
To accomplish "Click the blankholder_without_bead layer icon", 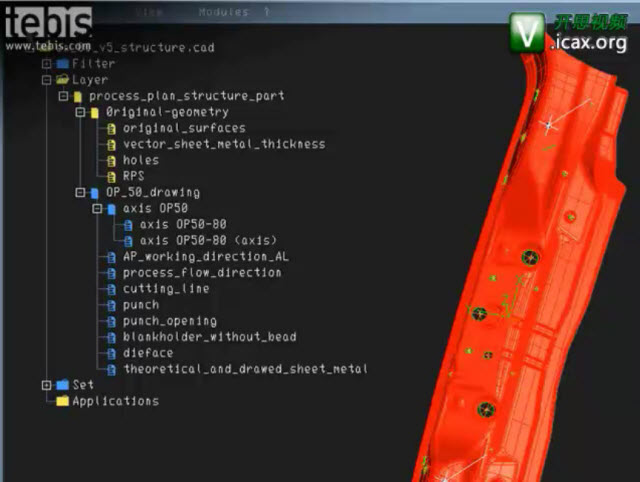I will (x=111, y=337).
